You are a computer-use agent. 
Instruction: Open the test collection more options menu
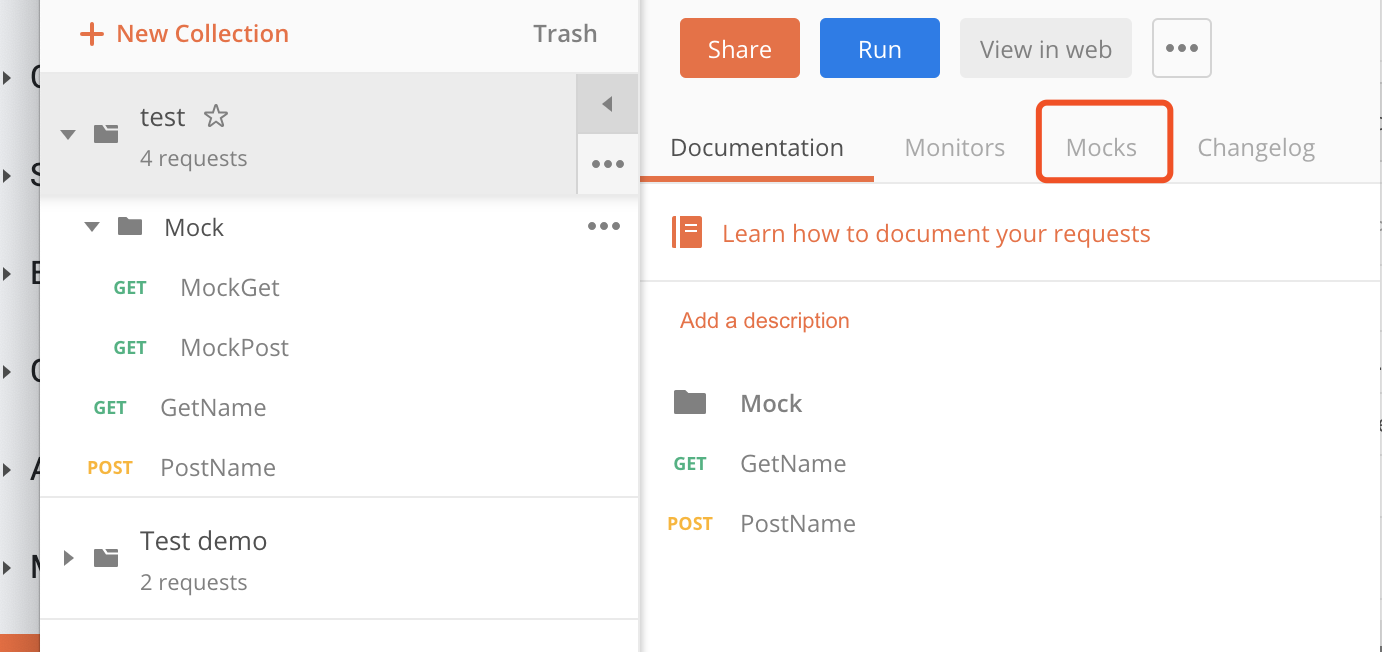(x=607, y=164)
